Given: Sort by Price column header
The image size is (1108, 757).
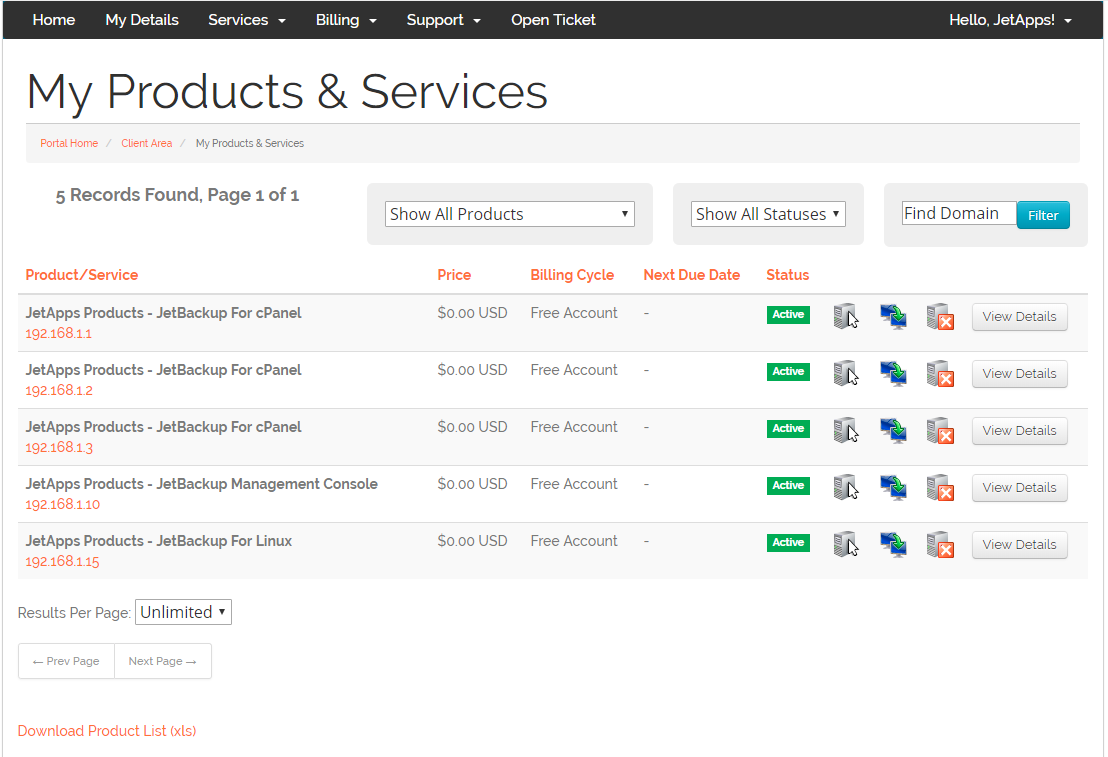Looking at the screenshot, I should tap(454, 275).
